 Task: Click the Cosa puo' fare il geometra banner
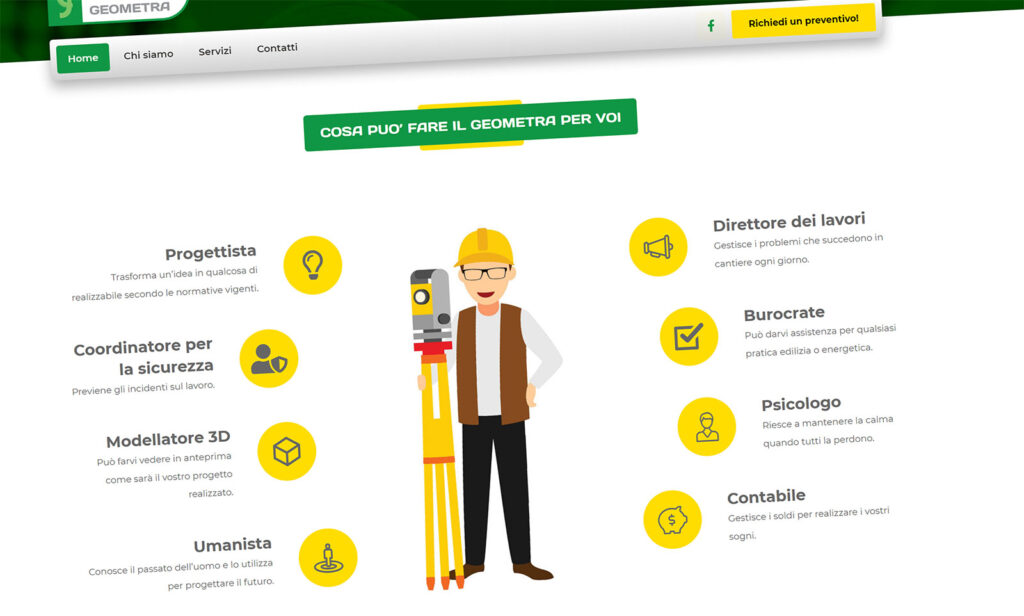[470, 124]
